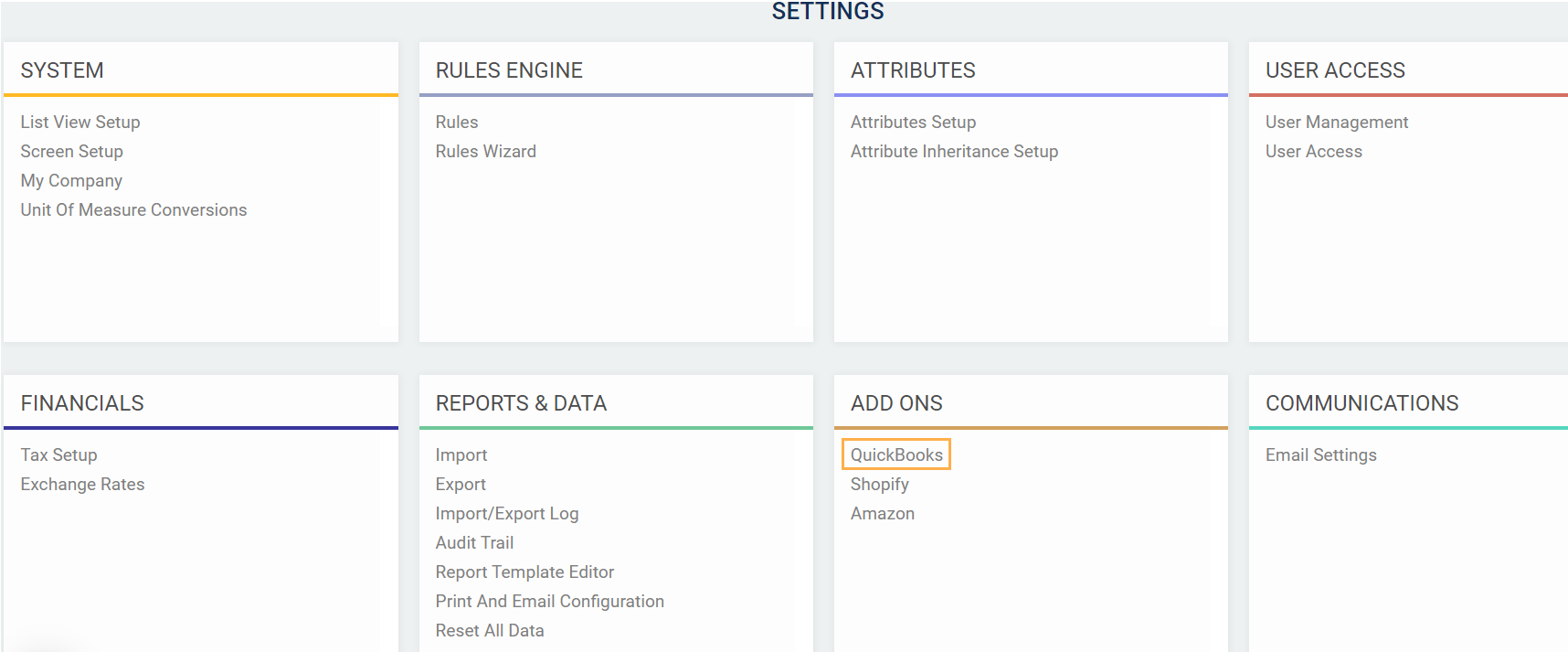Open Print And Email Configuration

click(x=549, y=601)
